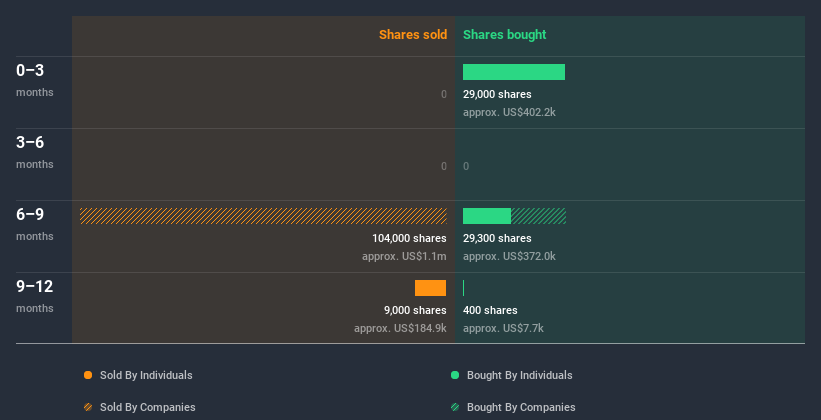Click the 29,300 shares value

[497, 238]
